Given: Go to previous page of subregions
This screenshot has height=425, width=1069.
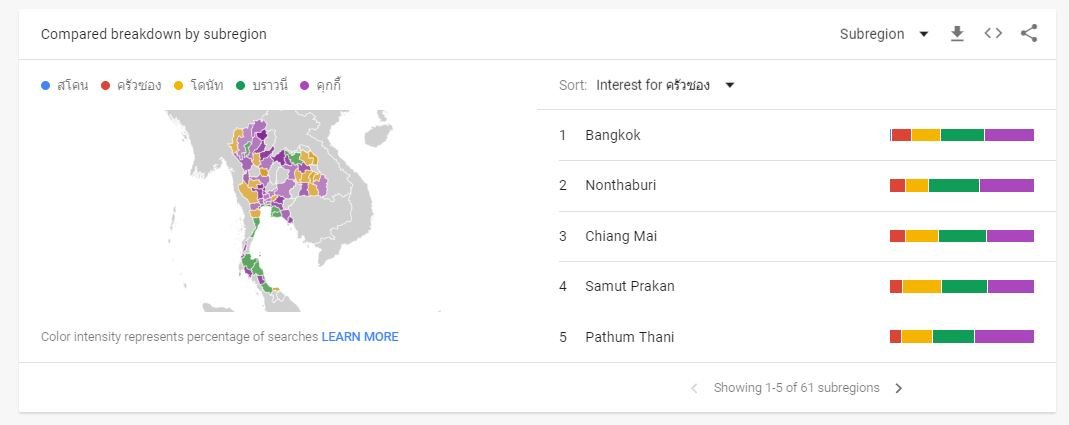Looking at the screenshot, I should tap(694, 388).
